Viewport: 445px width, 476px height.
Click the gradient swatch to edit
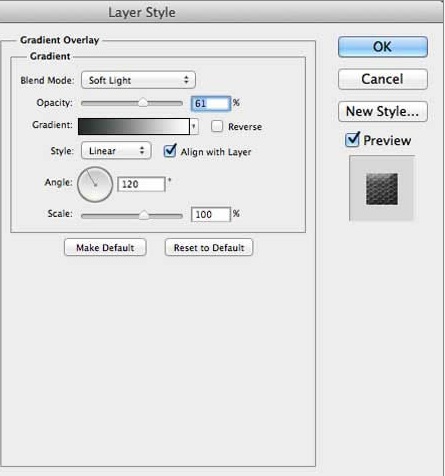pyautogui.click(x=134, y=127)
